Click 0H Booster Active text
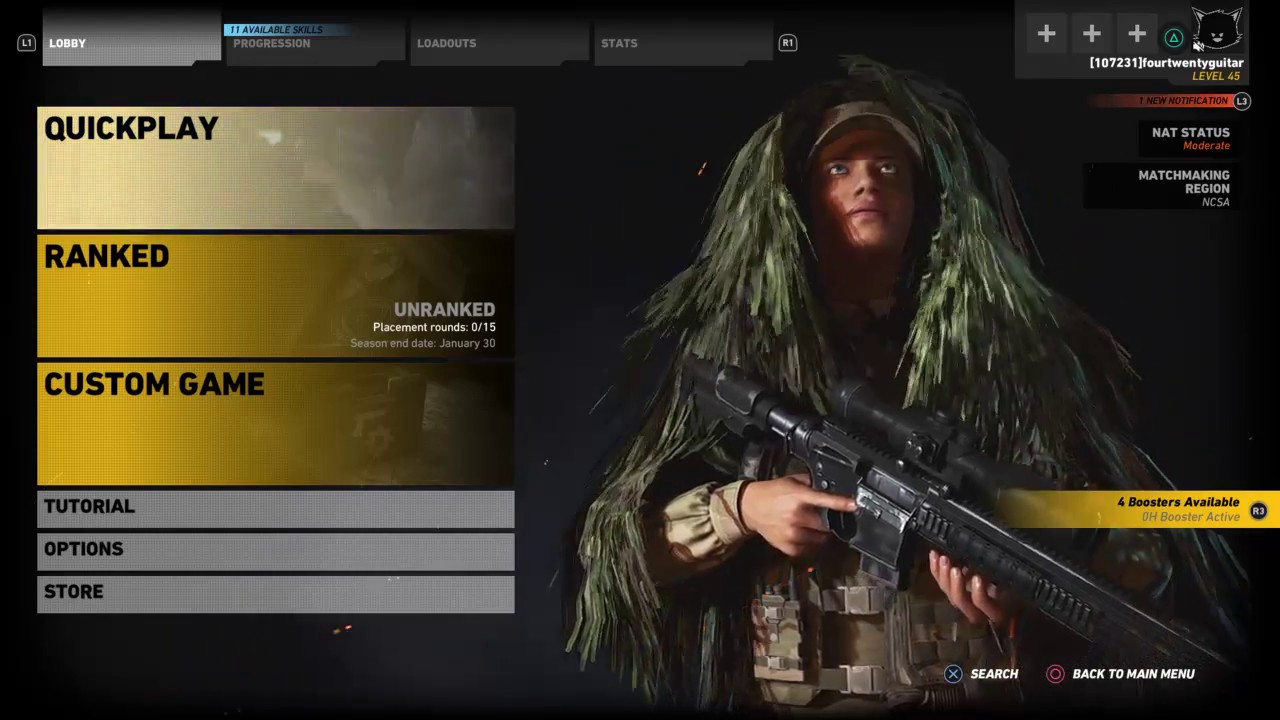This screenshot has height=720, width=1280. [1191, 517]
